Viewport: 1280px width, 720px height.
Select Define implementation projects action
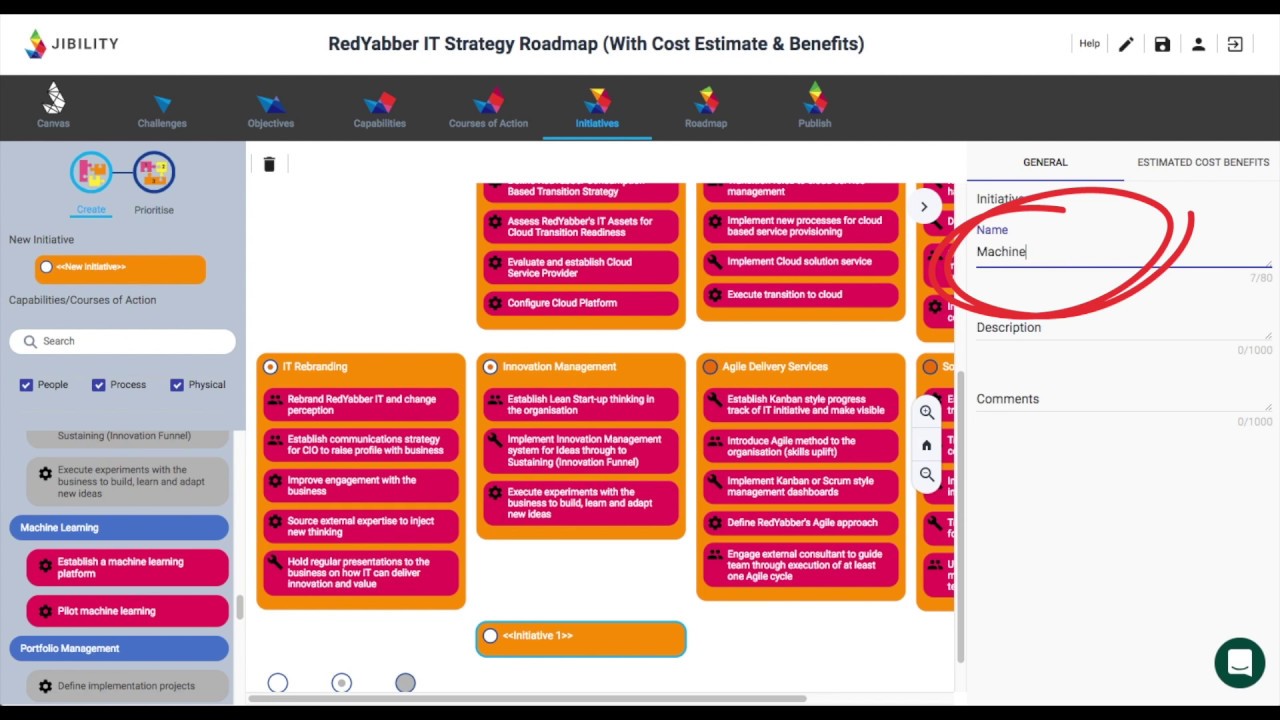pos(128,686)
